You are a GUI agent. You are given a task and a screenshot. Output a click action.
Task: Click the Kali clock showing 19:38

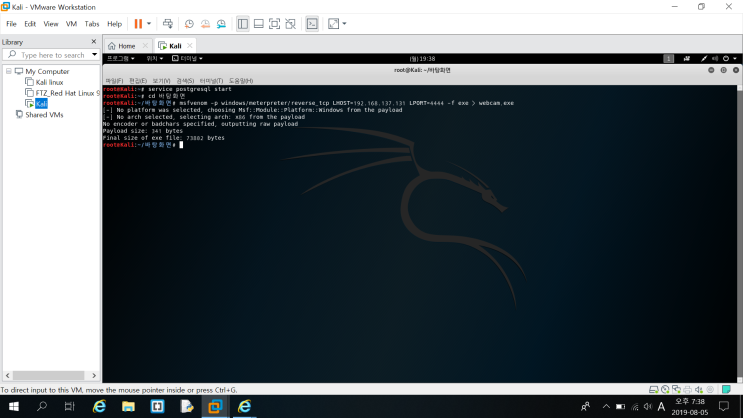[x=422, y=59]
